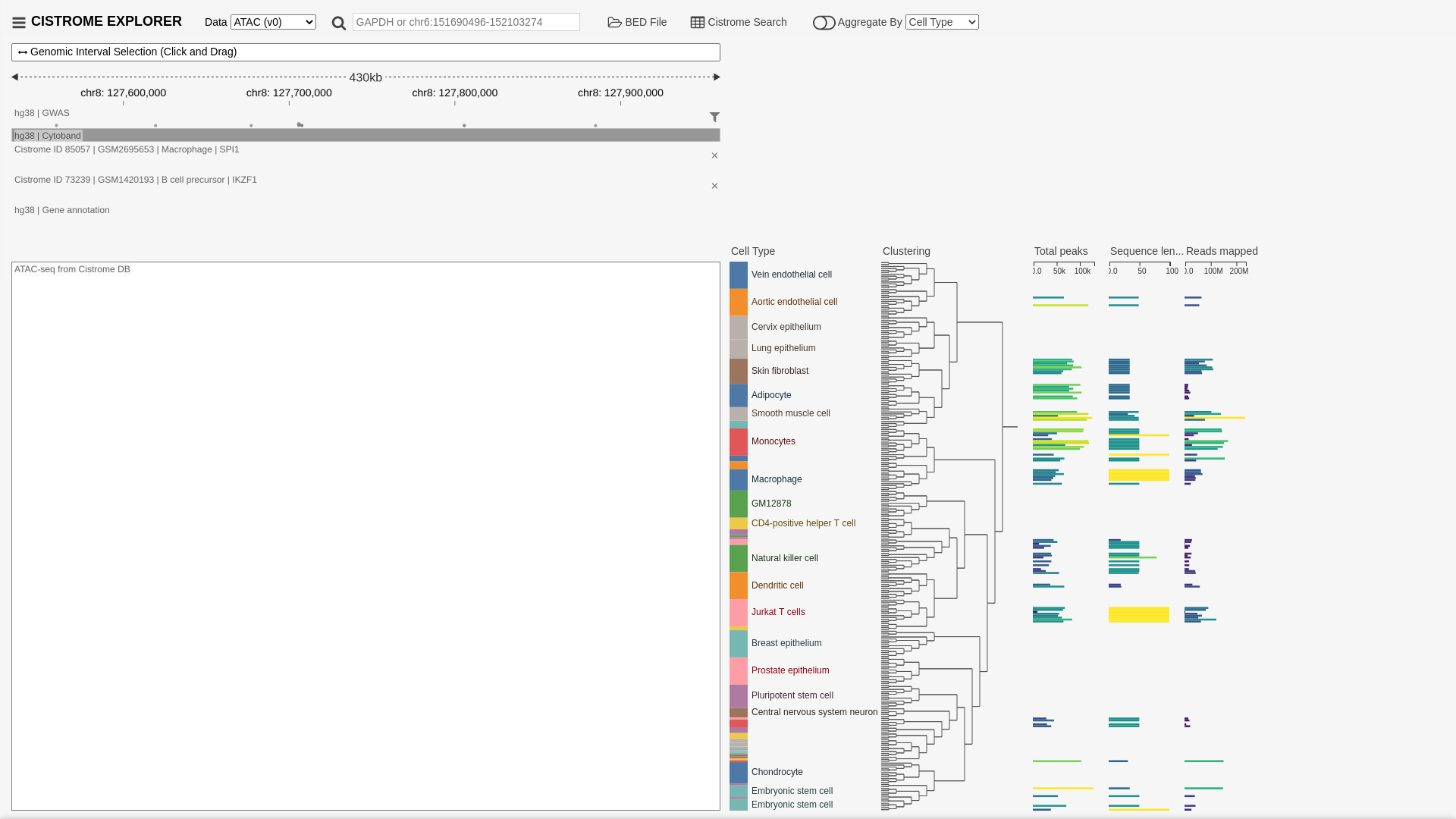Click the gene search input field
Viewport: 1456px width, 819px height.
(x=466, y=22)
